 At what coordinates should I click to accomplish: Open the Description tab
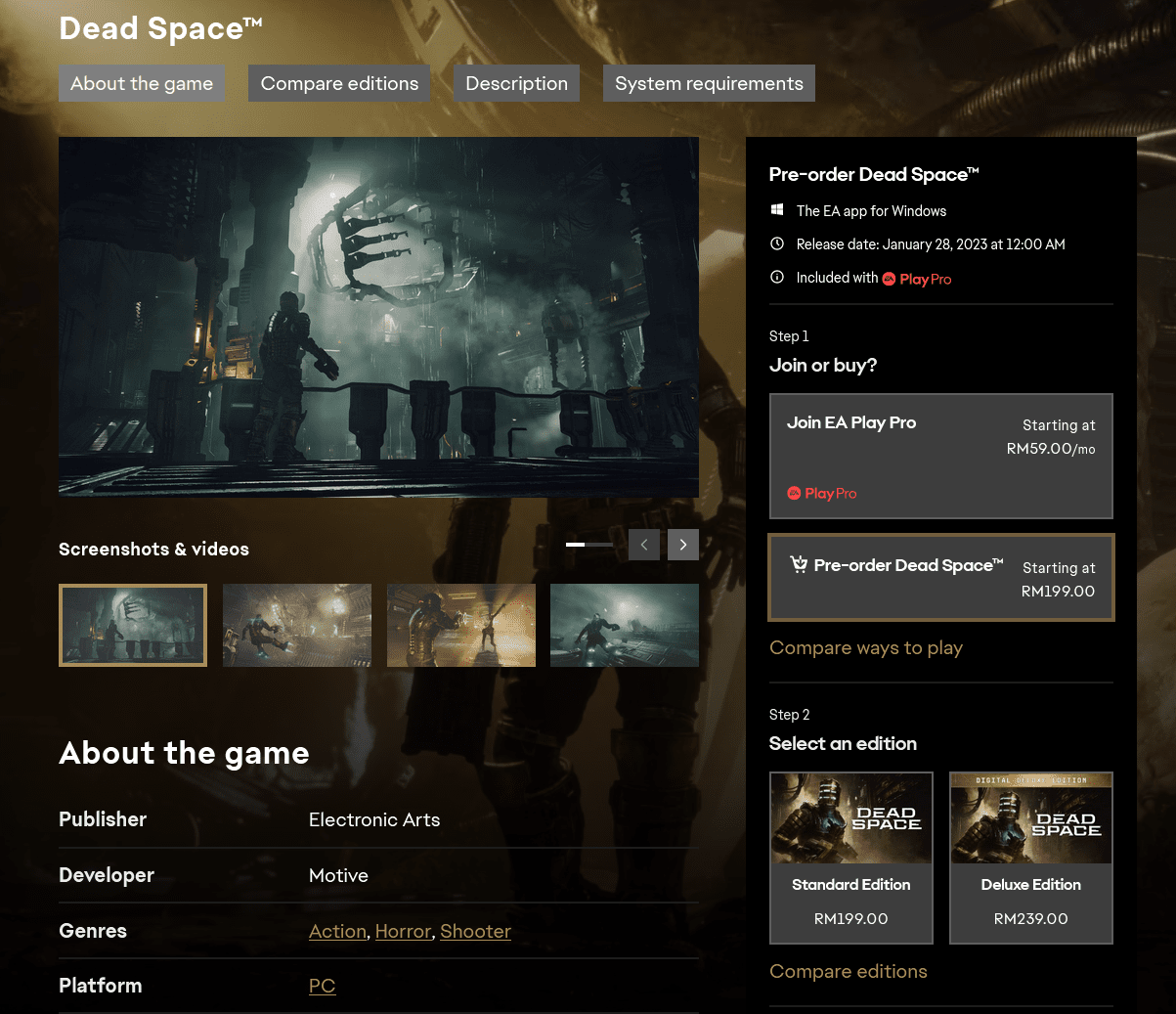coord(516,83)
